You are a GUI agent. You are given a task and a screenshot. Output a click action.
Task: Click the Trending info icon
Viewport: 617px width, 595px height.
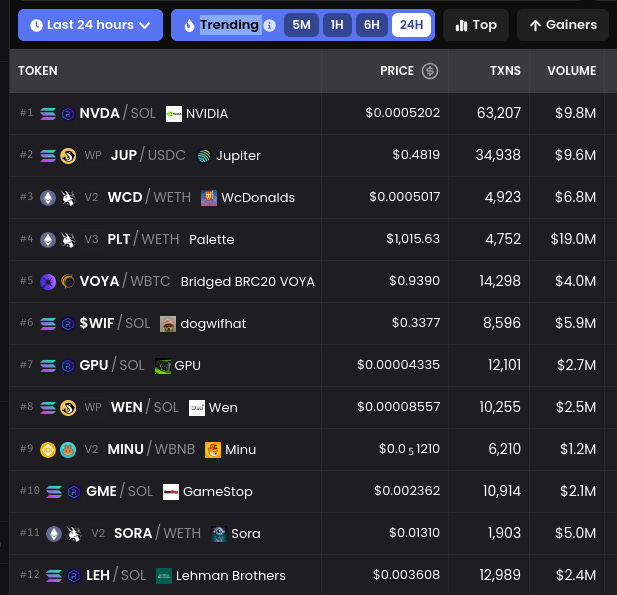point(270,26)
